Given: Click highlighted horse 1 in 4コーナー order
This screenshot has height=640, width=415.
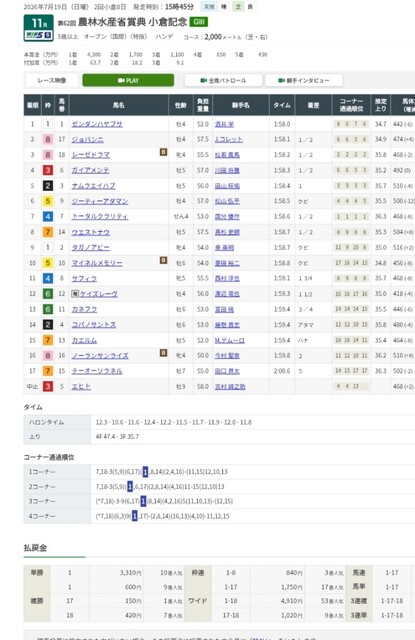Looking at the screenshot, I should click(x=135, y=516).
